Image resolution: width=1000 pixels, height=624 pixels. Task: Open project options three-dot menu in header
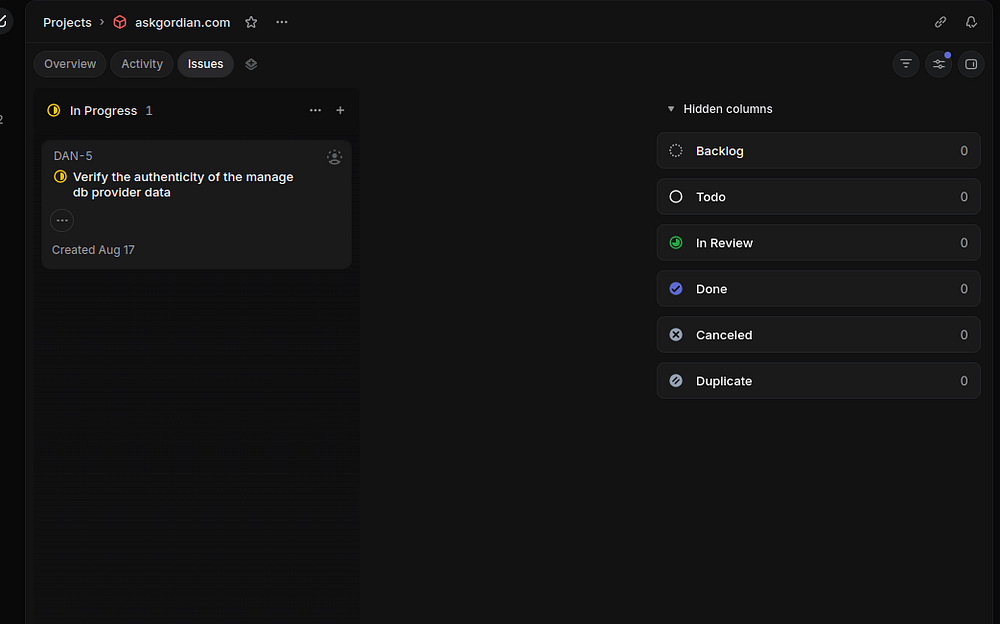click(x=282, y=22)
